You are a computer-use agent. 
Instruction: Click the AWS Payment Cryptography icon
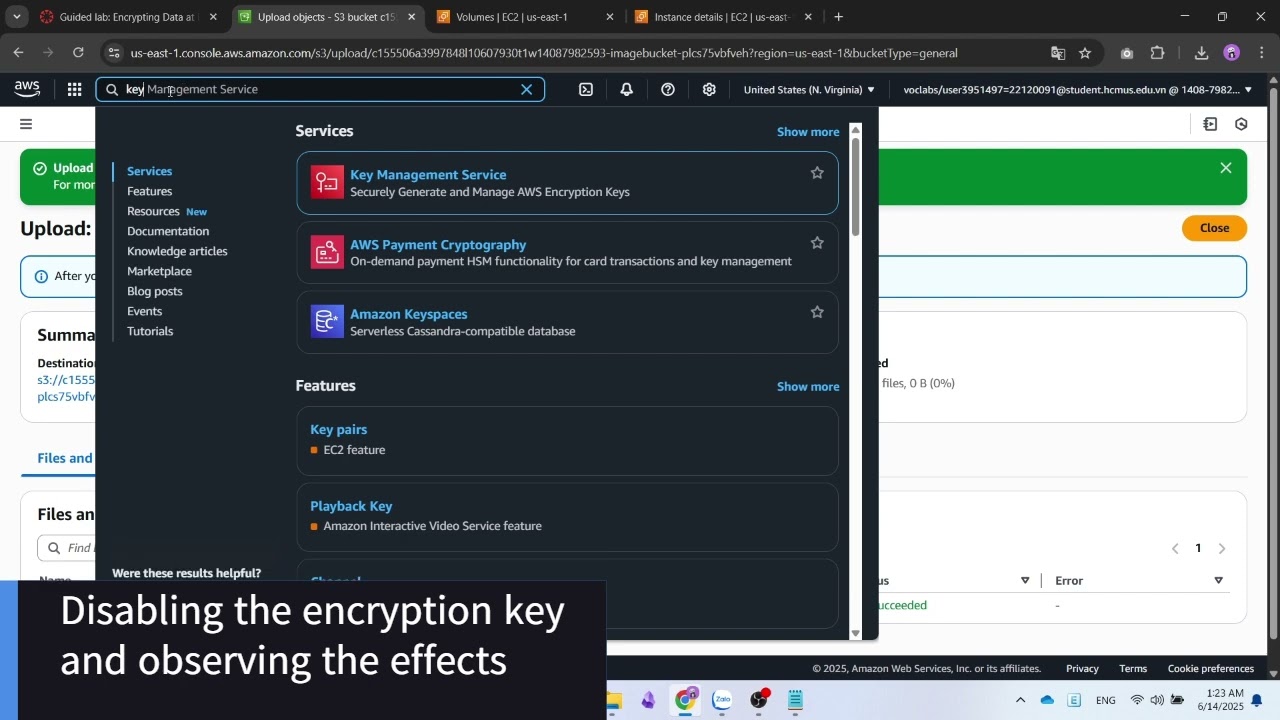click(x=327, y=252)
